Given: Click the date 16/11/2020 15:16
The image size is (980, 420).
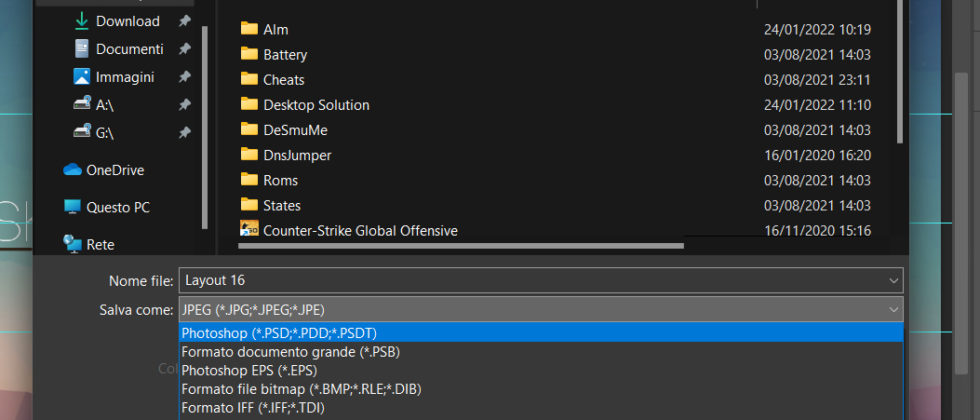Looking at the screenshot, I should pos(818,231).
